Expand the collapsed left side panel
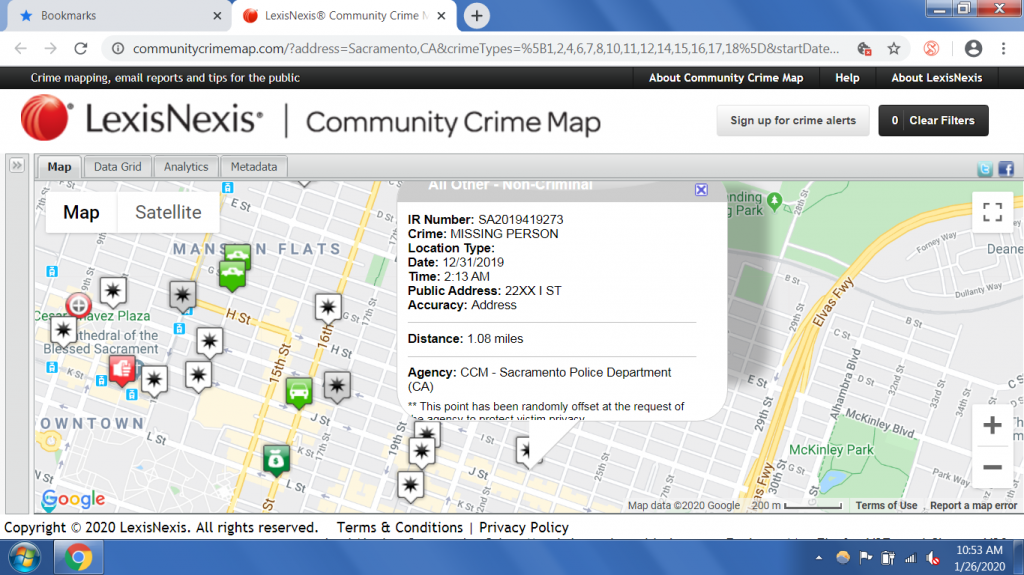This screenshot has width=1024, height=575. click(17, 166)
